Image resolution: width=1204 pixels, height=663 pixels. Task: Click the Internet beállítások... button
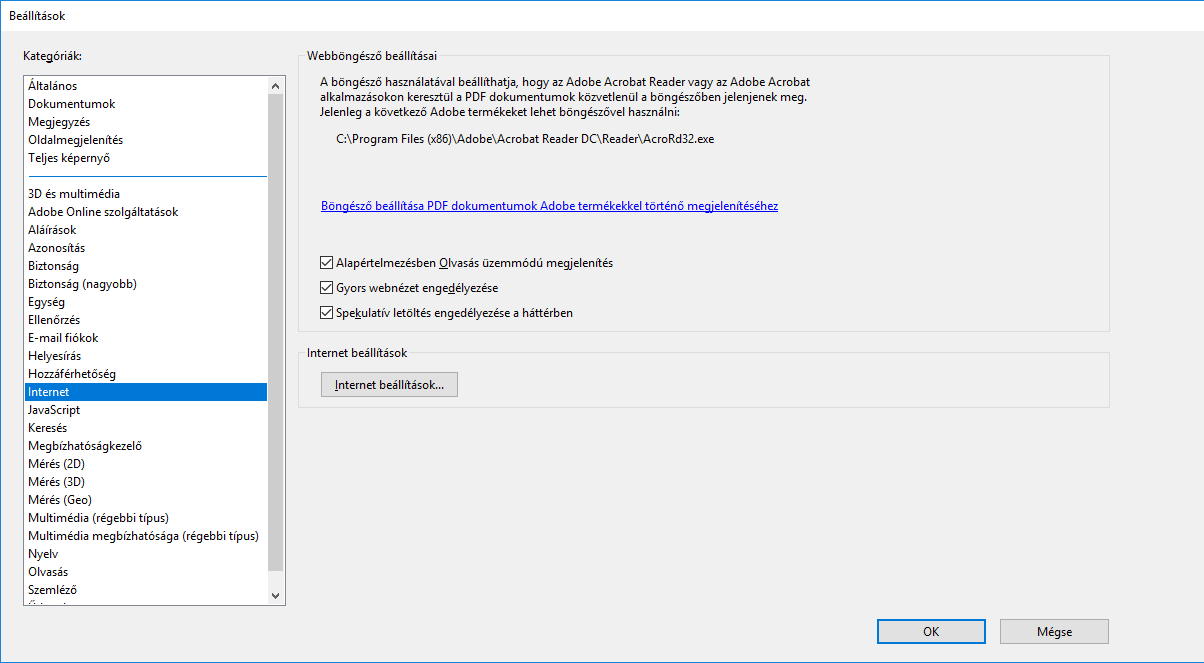[x=389, y=385]
